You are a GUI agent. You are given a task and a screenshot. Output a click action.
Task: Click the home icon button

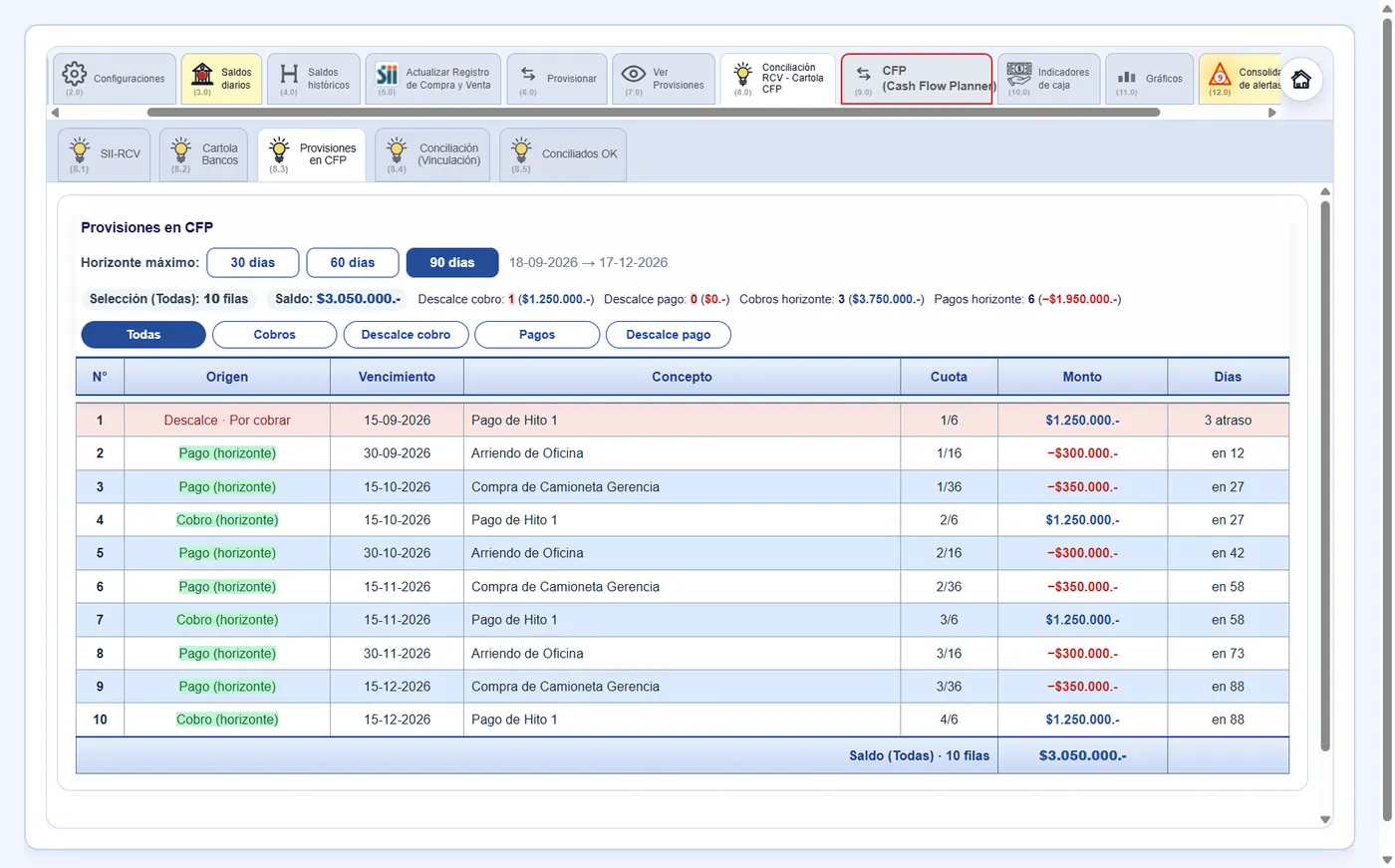tap(1301, 80)
